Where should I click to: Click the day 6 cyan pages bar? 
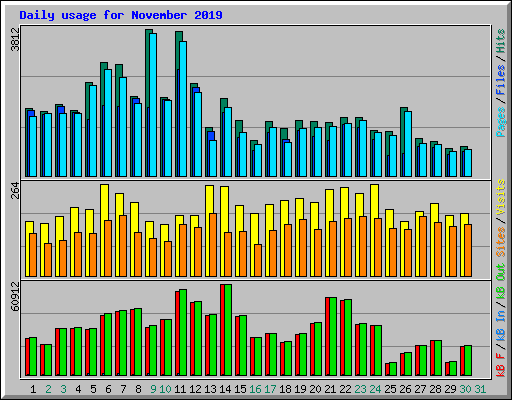point(108,123)
